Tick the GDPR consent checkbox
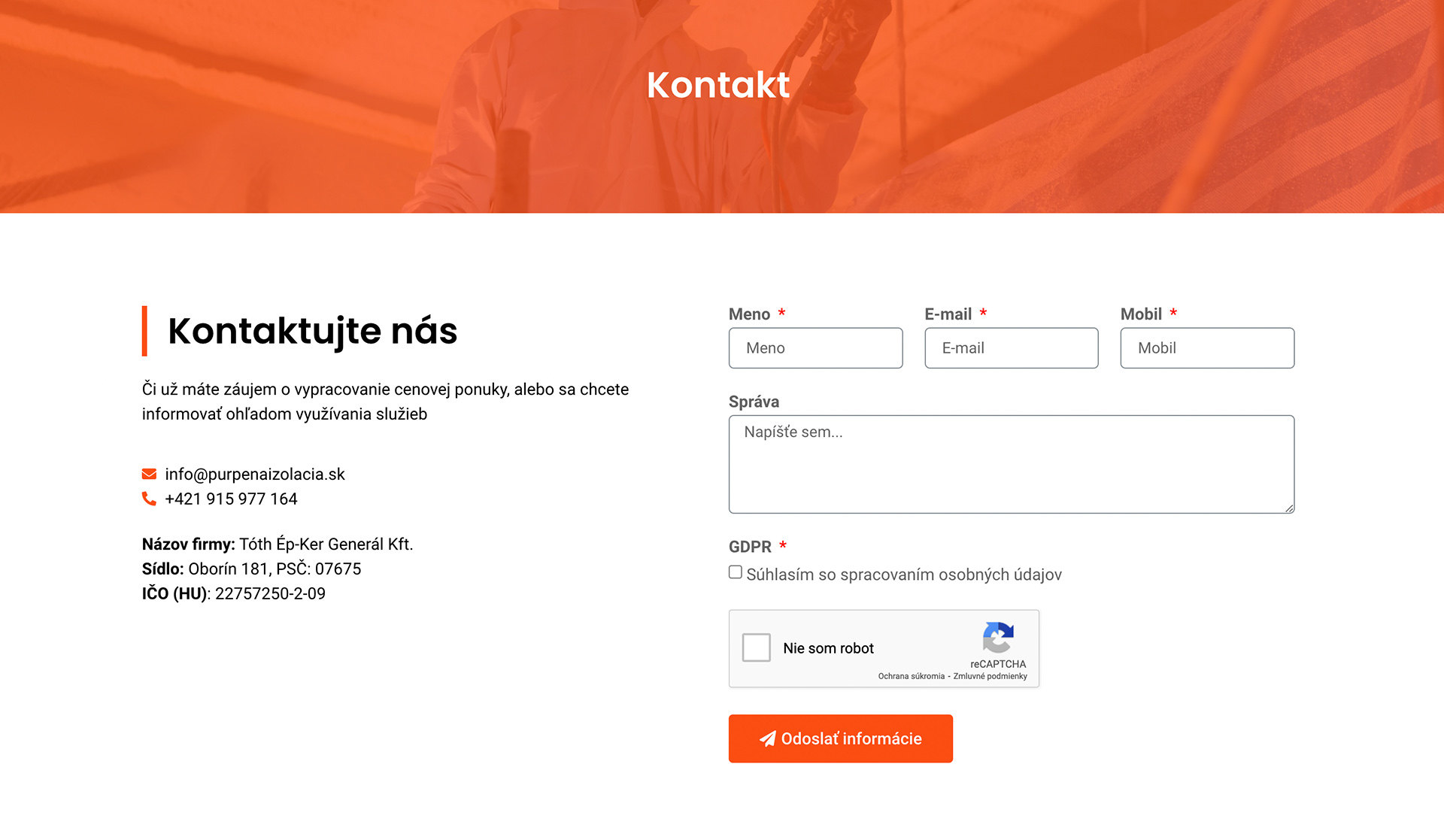 pos(736,572)
